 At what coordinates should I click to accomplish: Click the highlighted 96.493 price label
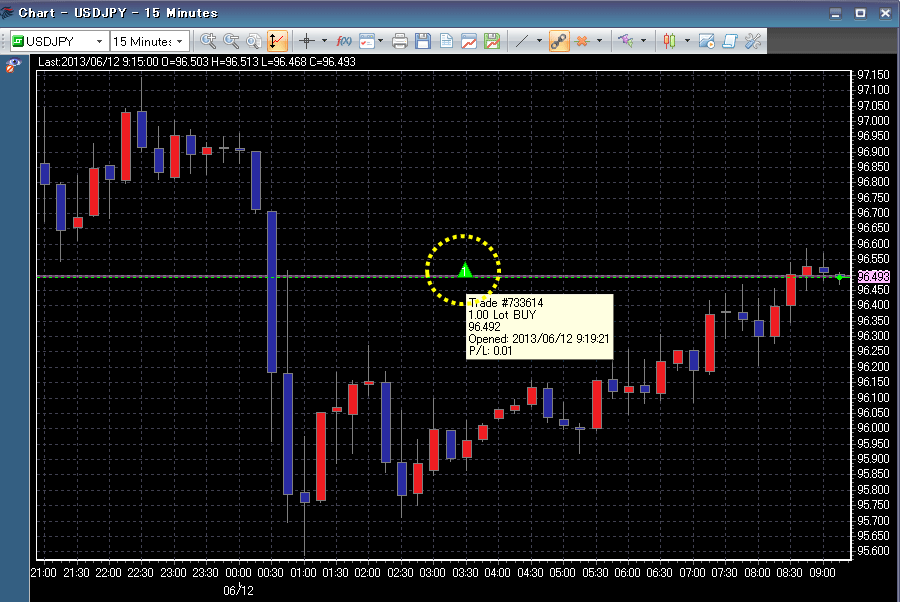click(x=873, y=277)
